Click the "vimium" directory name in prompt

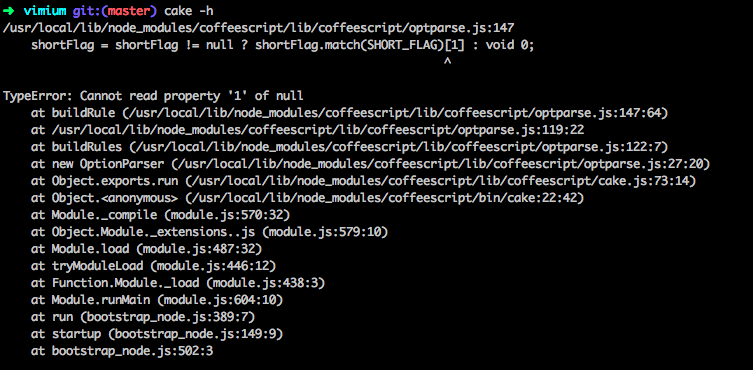[44, 11]
